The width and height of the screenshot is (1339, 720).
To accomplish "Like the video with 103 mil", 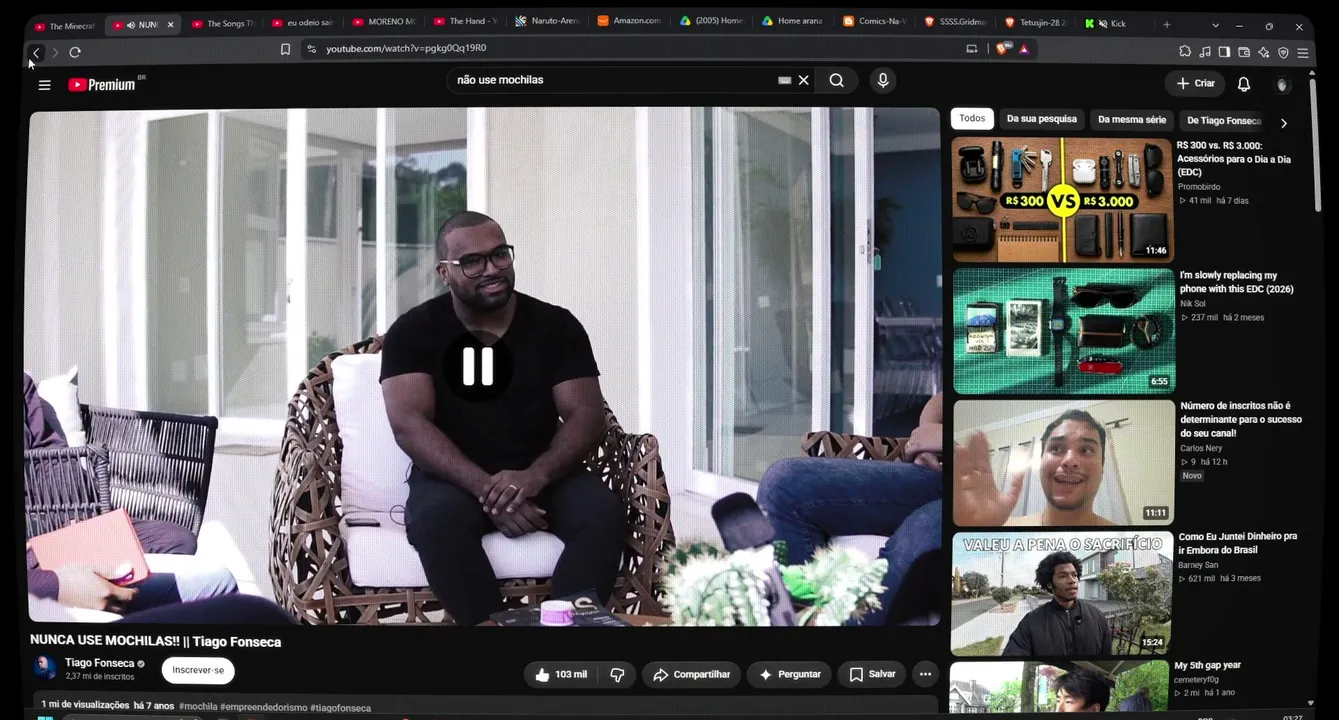I will point(560,675).
